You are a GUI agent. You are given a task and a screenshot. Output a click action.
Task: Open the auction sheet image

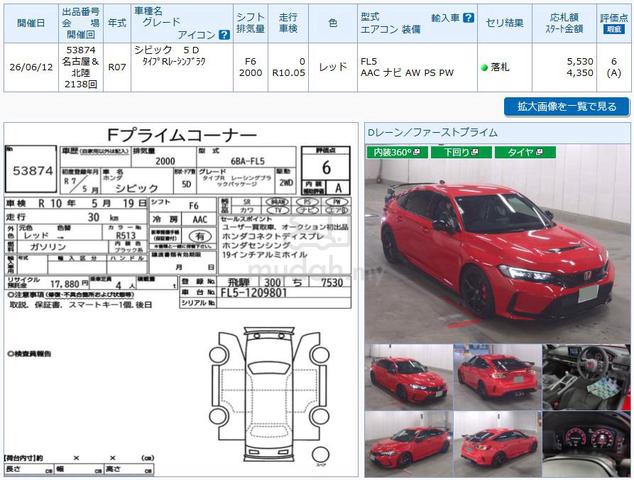181,300
